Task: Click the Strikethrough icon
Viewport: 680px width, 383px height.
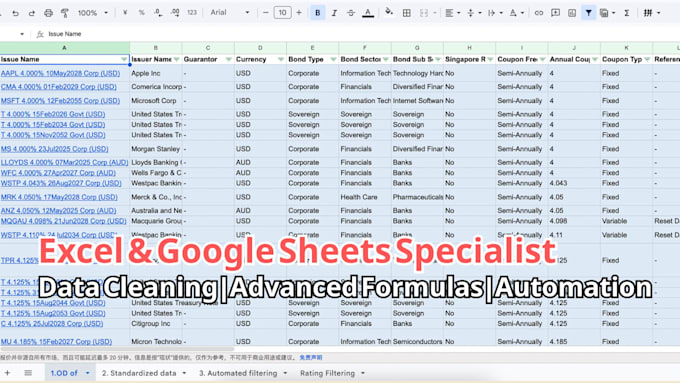Action: point(351,13)
